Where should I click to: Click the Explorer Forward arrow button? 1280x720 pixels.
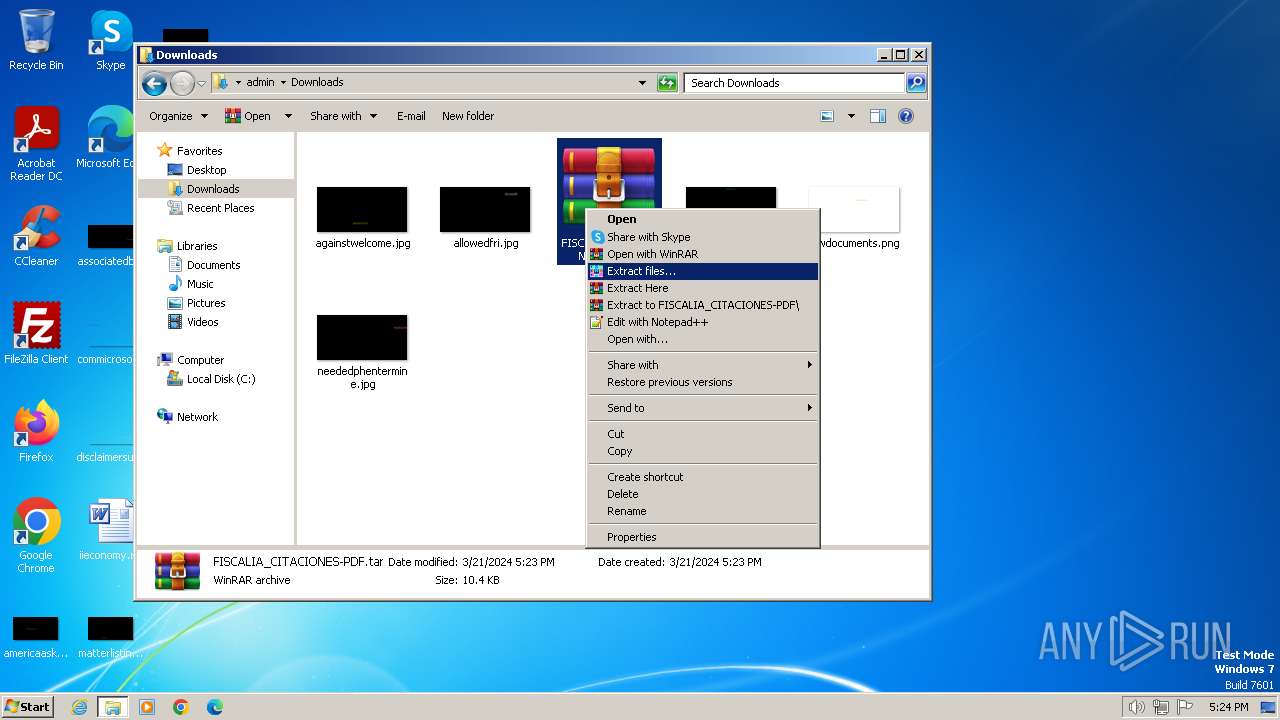click(182, 83)
